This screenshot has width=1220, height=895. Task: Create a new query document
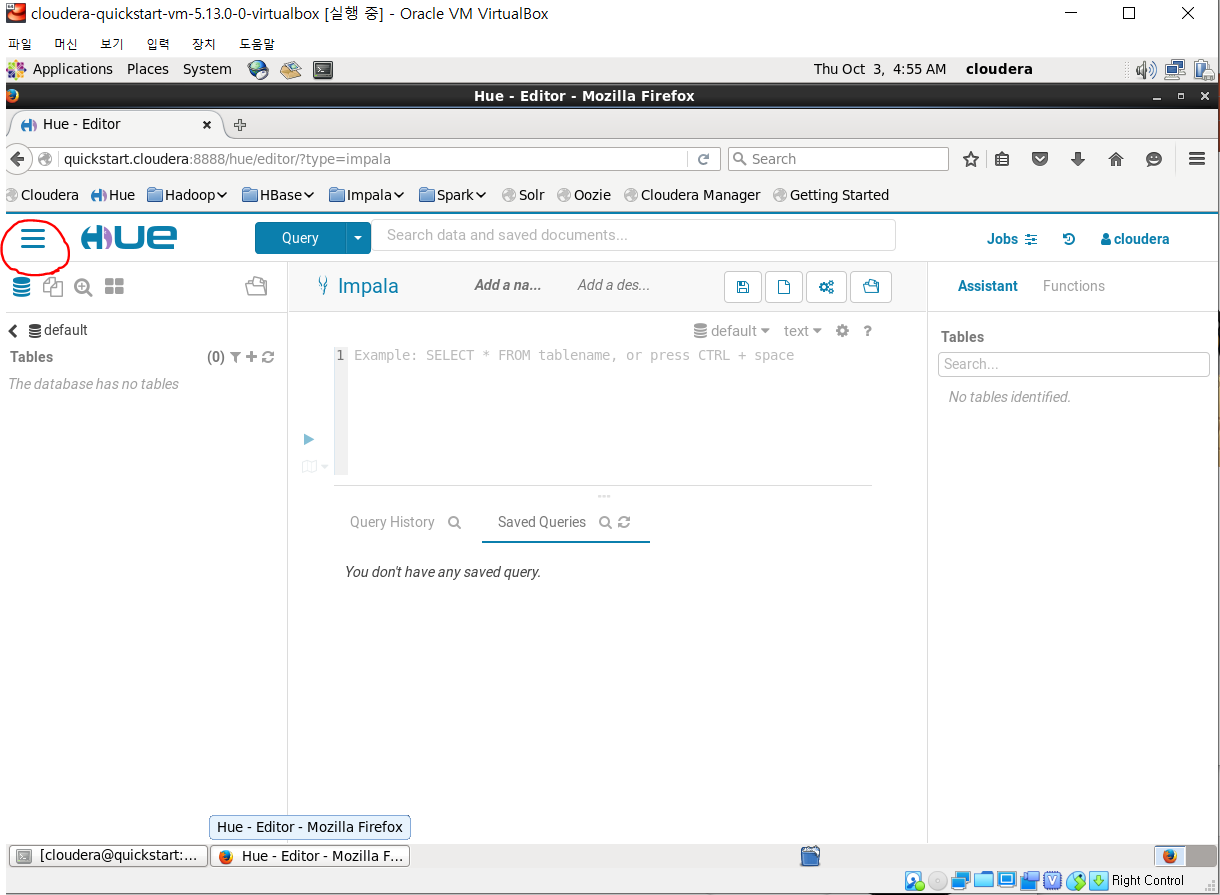[x=785, y=287]
